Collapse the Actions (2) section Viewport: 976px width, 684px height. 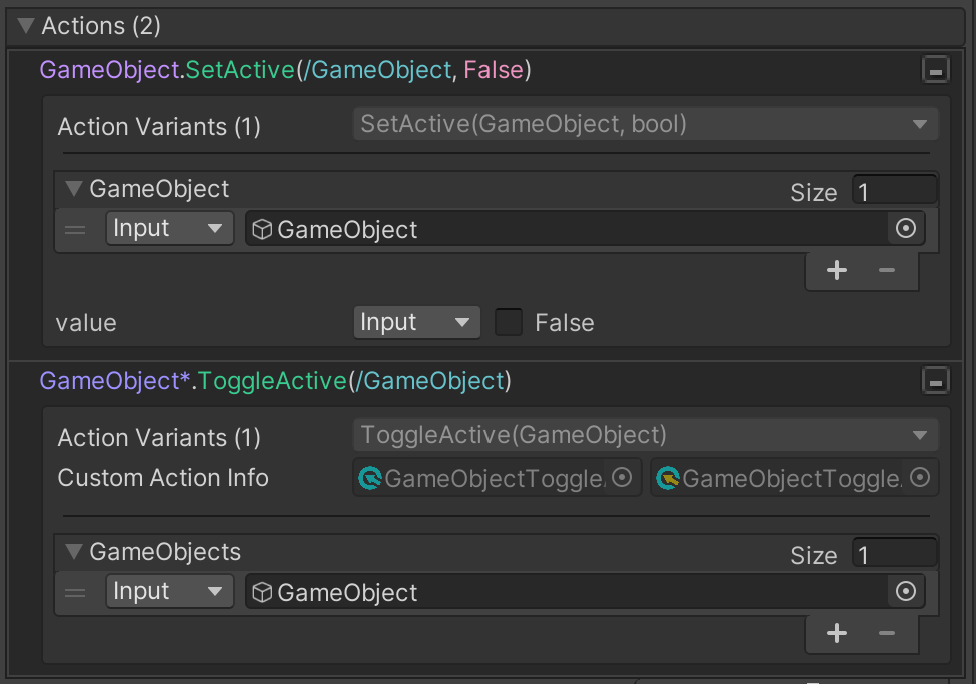coord(26,26)
